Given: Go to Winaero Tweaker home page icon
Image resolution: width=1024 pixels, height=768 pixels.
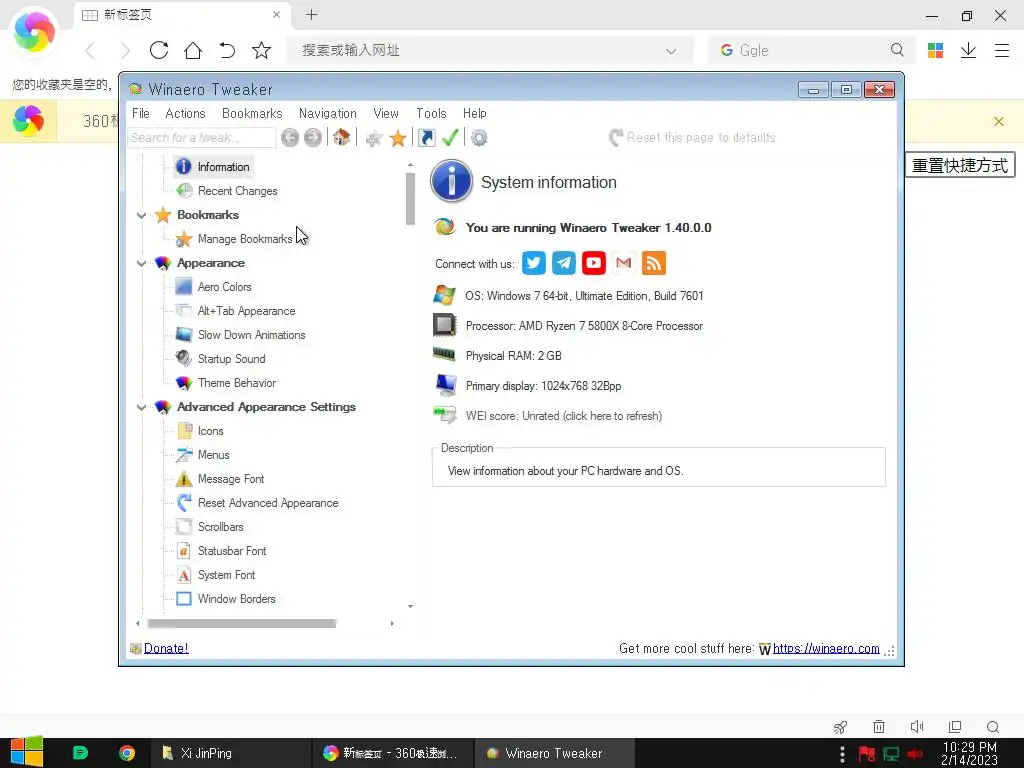Looking at the screenshot, I should point(341,137).
